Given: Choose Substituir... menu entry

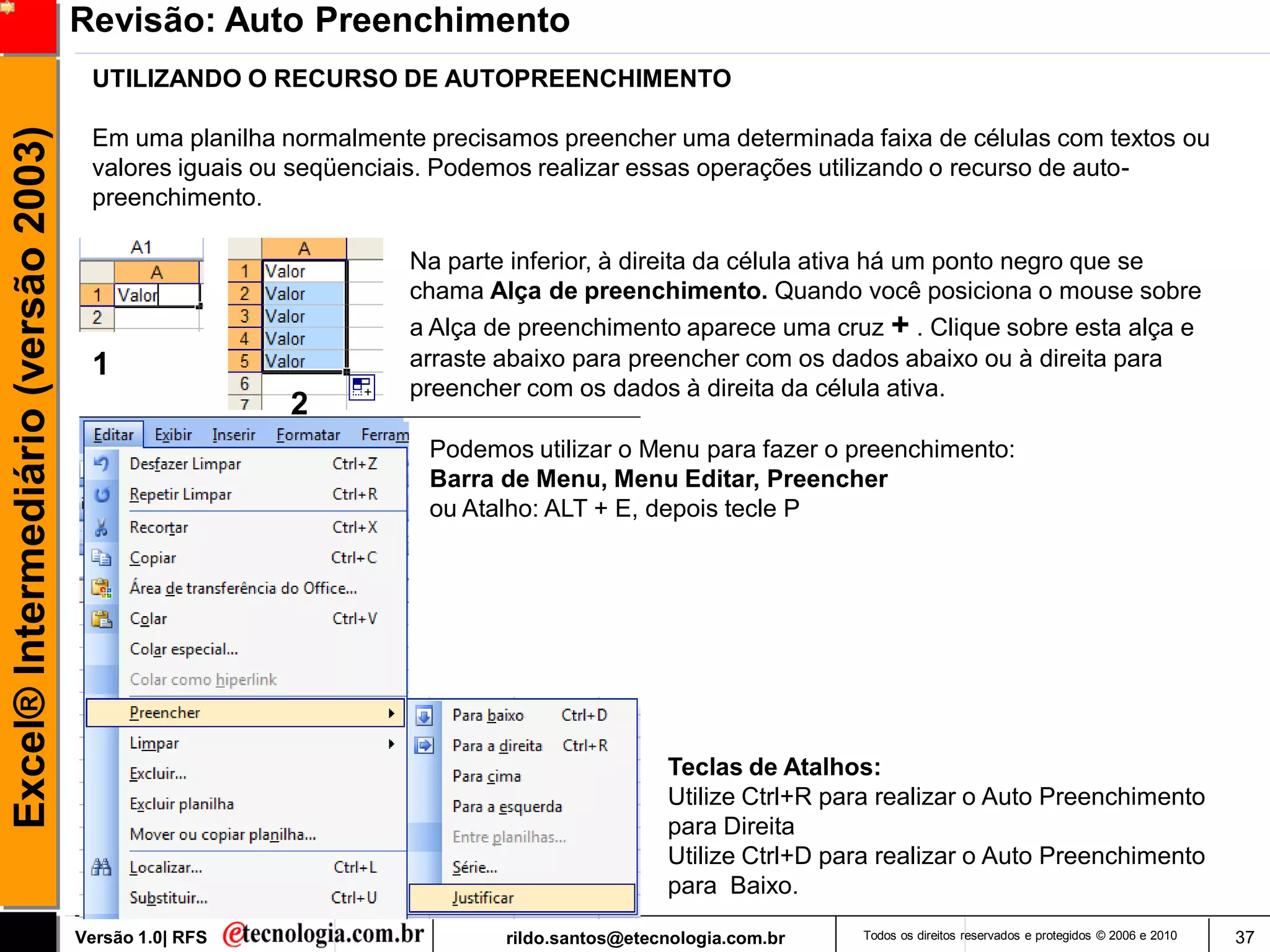Looking at the screenshot, I should 246,897.
